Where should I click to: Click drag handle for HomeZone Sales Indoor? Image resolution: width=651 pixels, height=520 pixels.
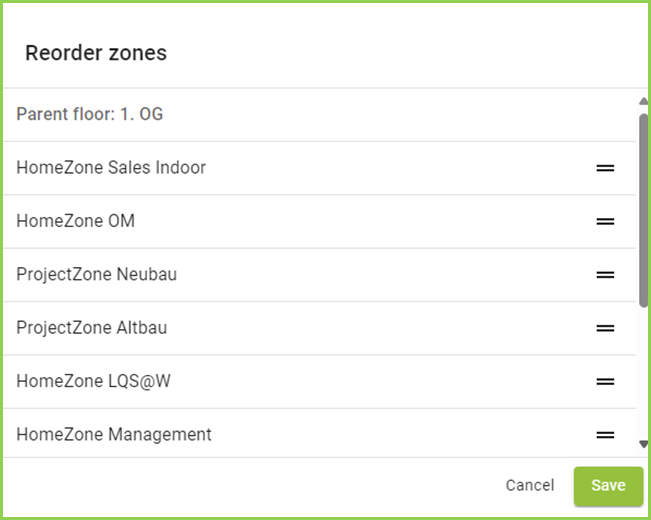coord(605,168)
